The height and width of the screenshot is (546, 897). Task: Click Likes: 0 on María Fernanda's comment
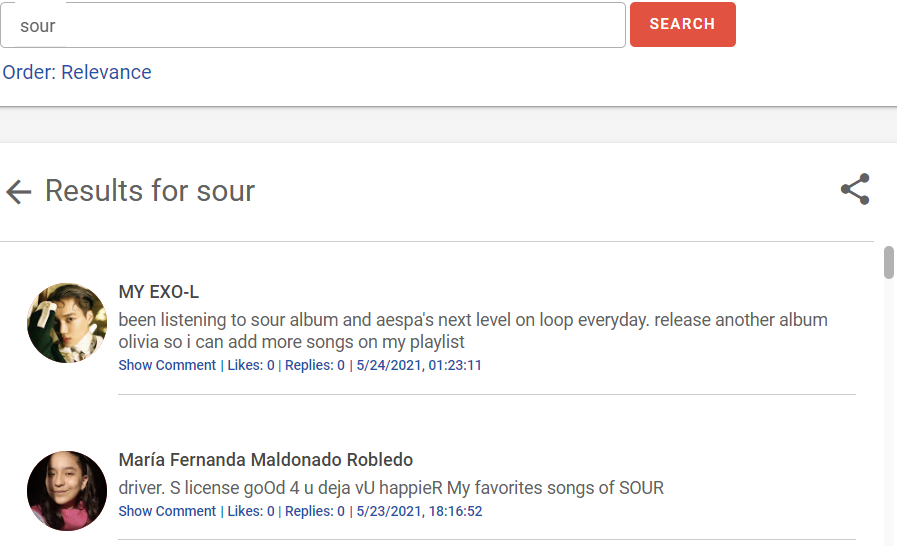click(x=251, y=511)
